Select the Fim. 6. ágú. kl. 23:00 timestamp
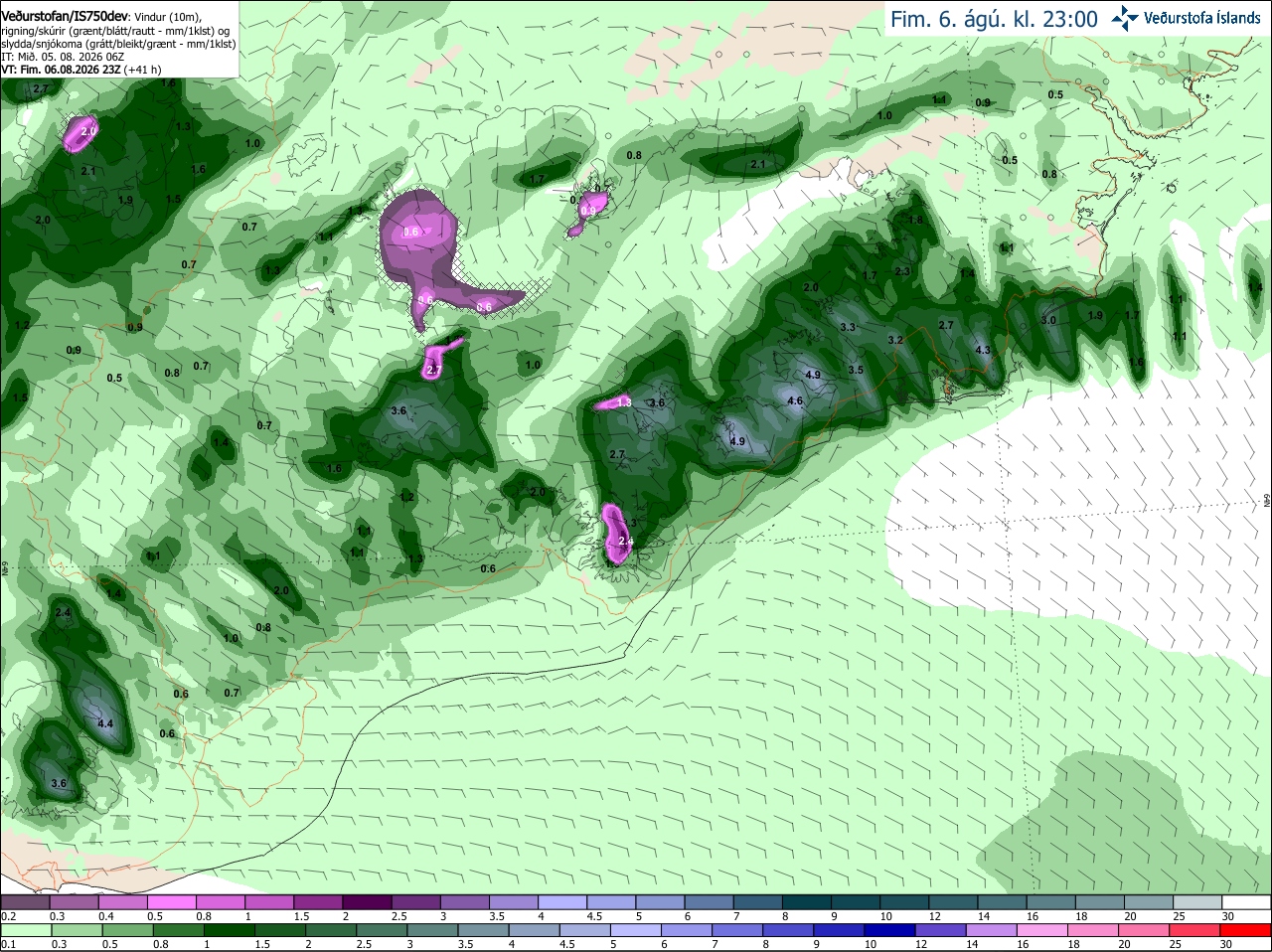Viewport: 1272px width, 952px height. pos(994,19)
